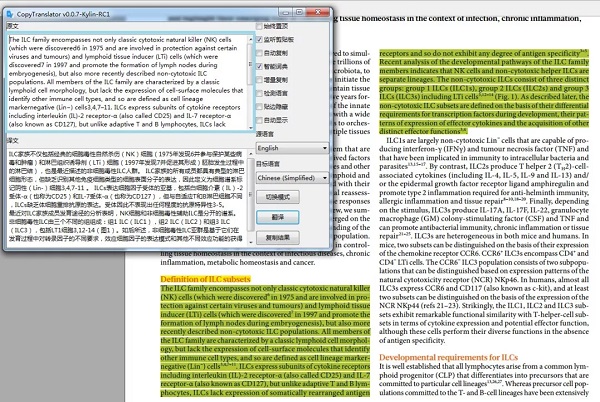Viewport: 600px width, 402px height.
Task: Click the 译文 label above the translation box
Action: coord(12,140)
